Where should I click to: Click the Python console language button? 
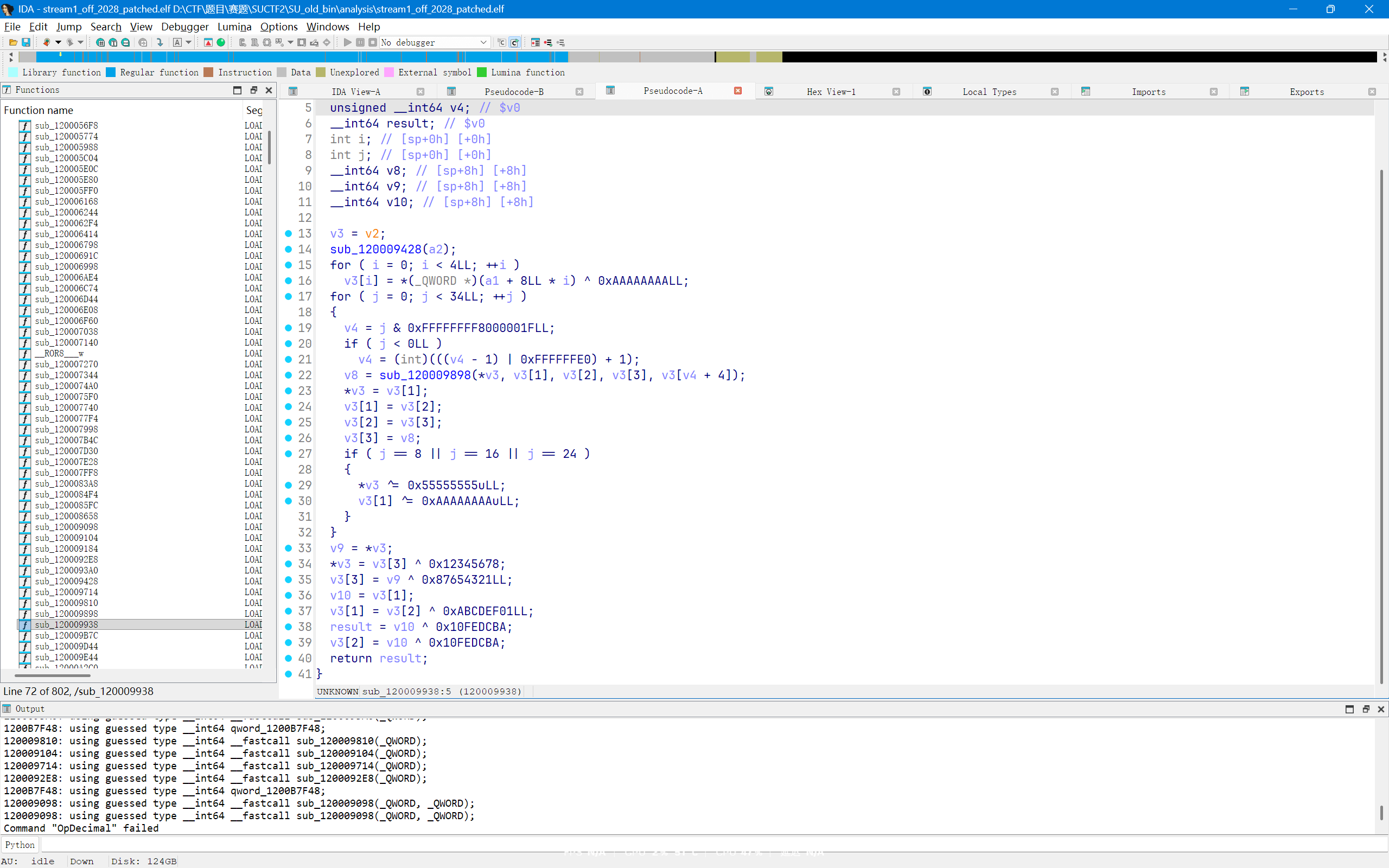[x=20, y=845]
